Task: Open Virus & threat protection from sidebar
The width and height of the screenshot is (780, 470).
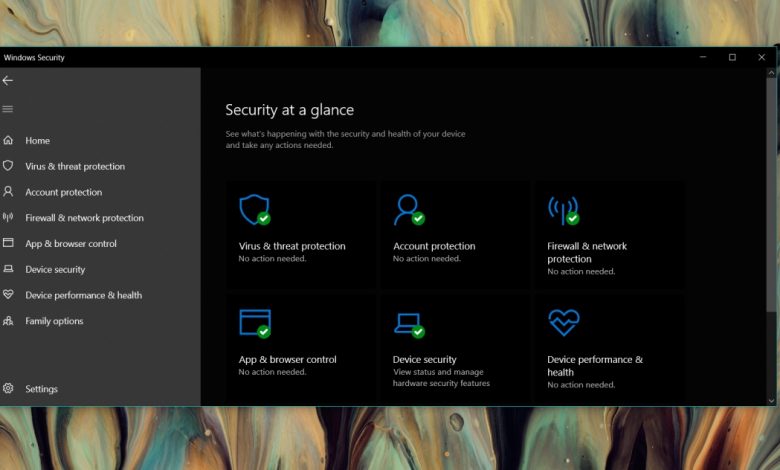Action: [x=75, y=167]
